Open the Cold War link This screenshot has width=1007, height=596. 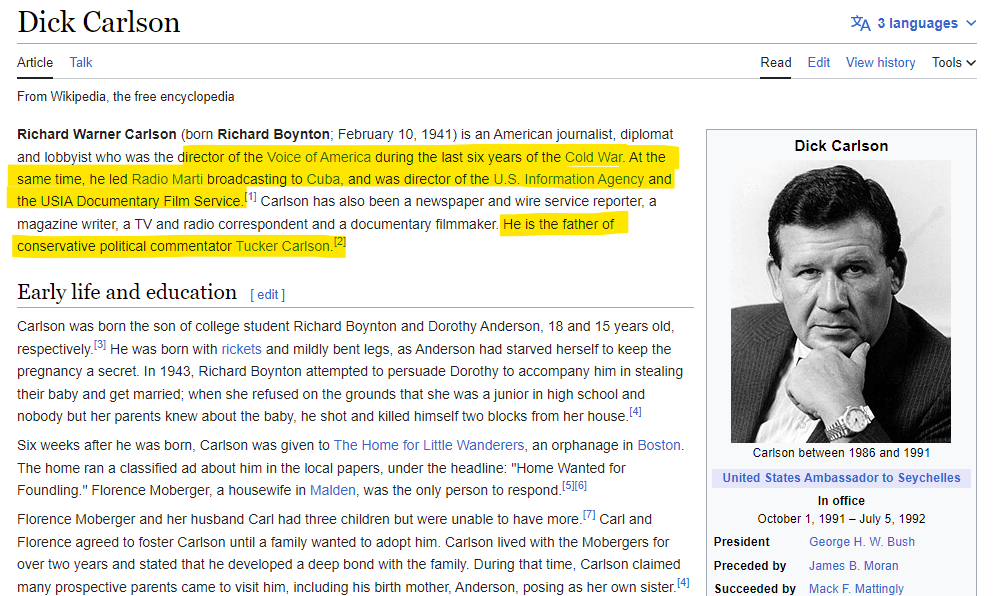593,157
